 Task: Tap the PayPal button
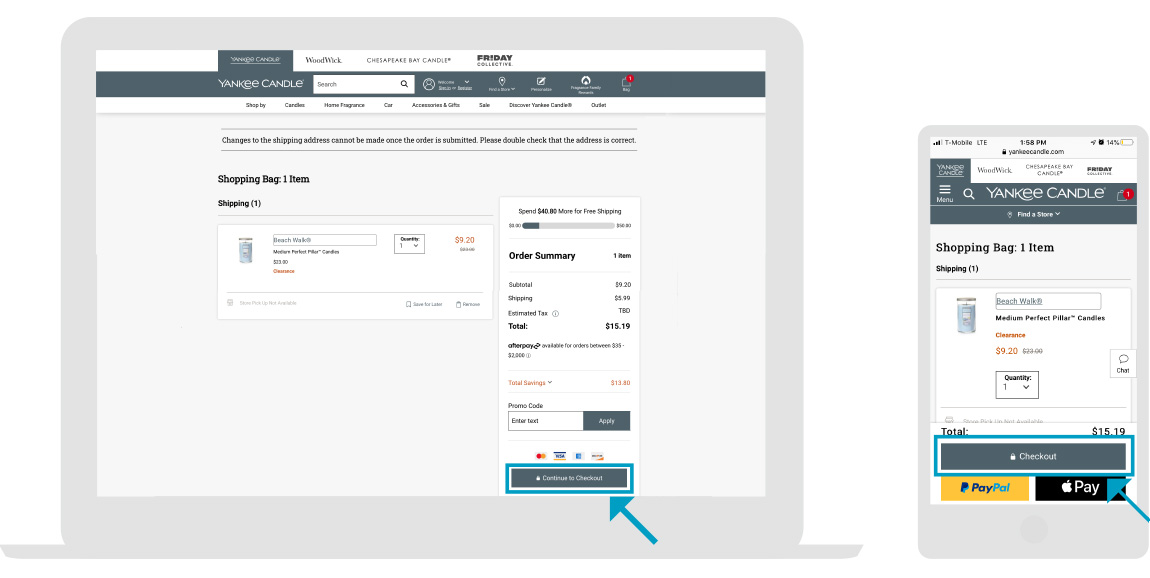tap(985, 488)
